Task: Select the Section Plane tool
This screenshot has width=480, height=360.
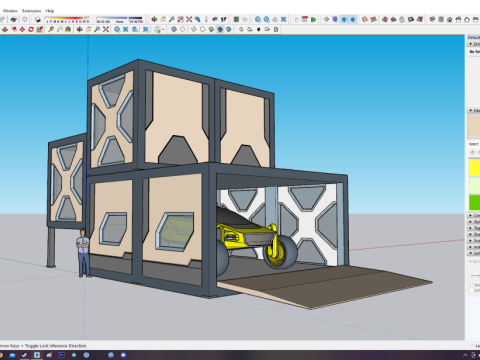Action: point(326,19)
